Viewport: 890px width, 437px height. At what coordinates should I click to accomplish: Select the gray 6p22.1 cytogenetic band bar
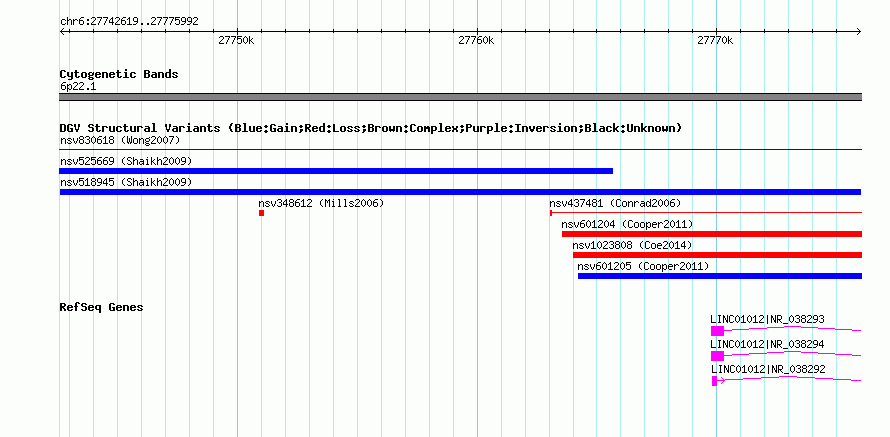pos(460,97)
